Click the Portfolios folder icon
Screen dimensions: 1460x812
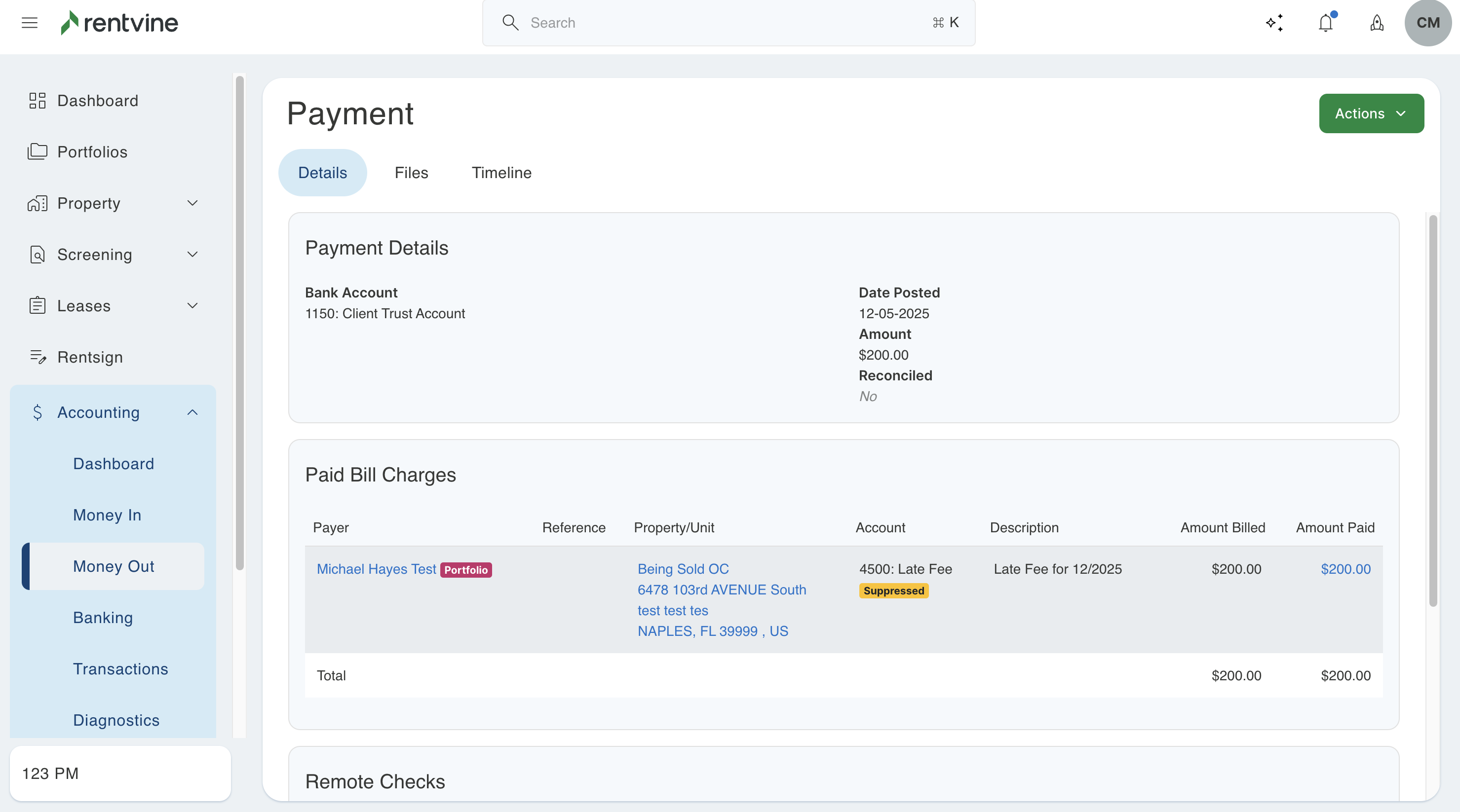(38, 152)
